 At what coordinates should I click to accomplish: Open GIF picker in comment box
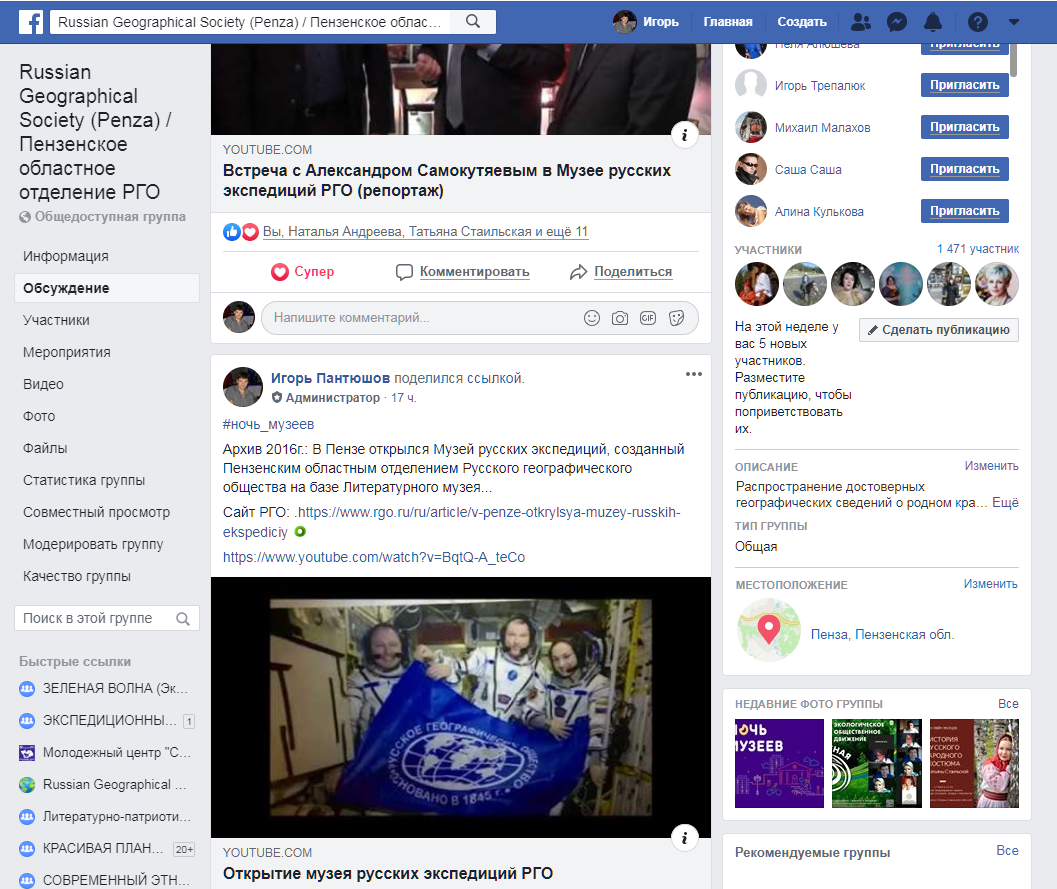pos(648,317)
